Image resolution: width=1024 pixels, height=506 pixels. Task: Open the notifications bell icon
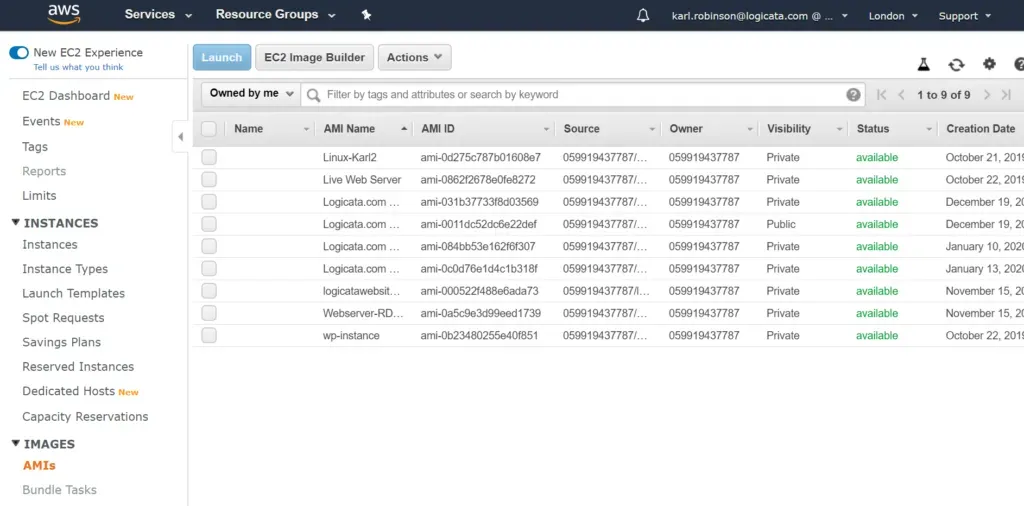[643, 16]
